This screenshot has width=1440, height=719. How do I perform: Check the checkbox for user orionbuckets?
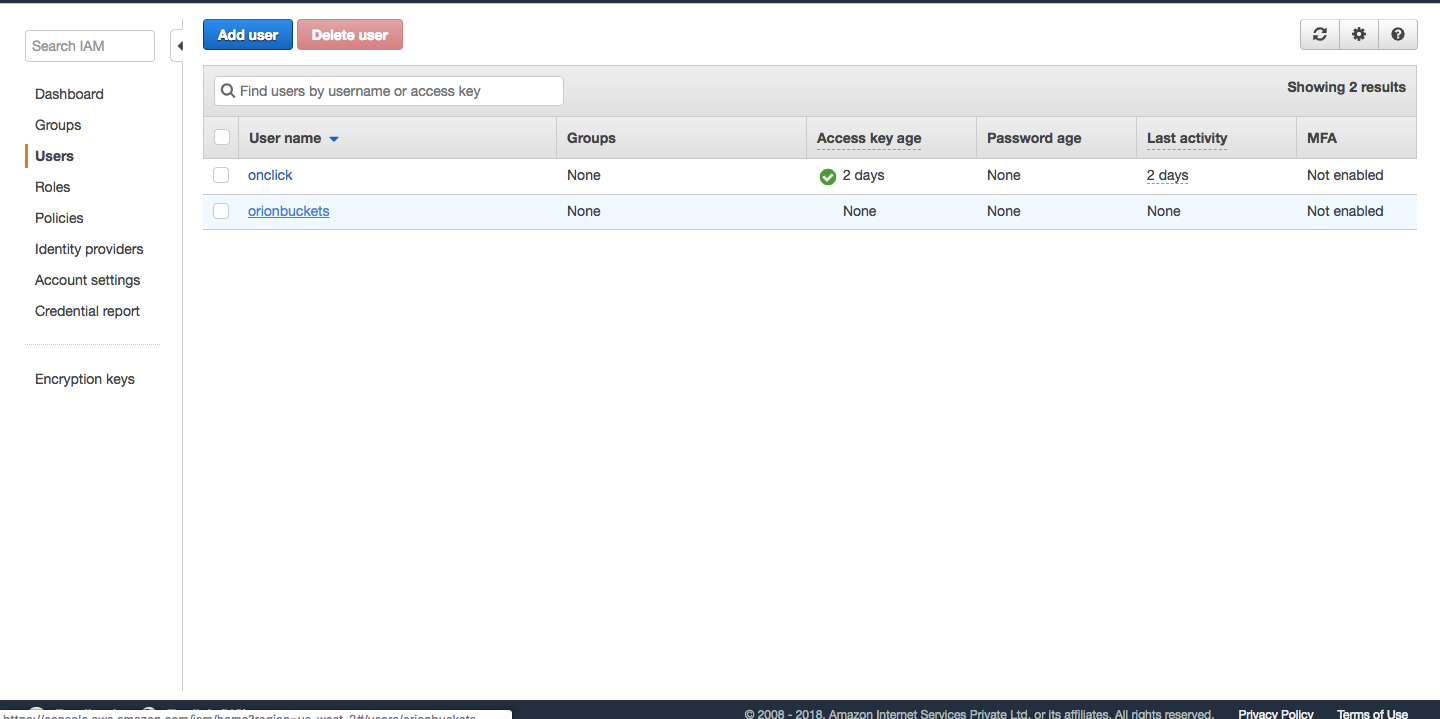tap(221, 211)
